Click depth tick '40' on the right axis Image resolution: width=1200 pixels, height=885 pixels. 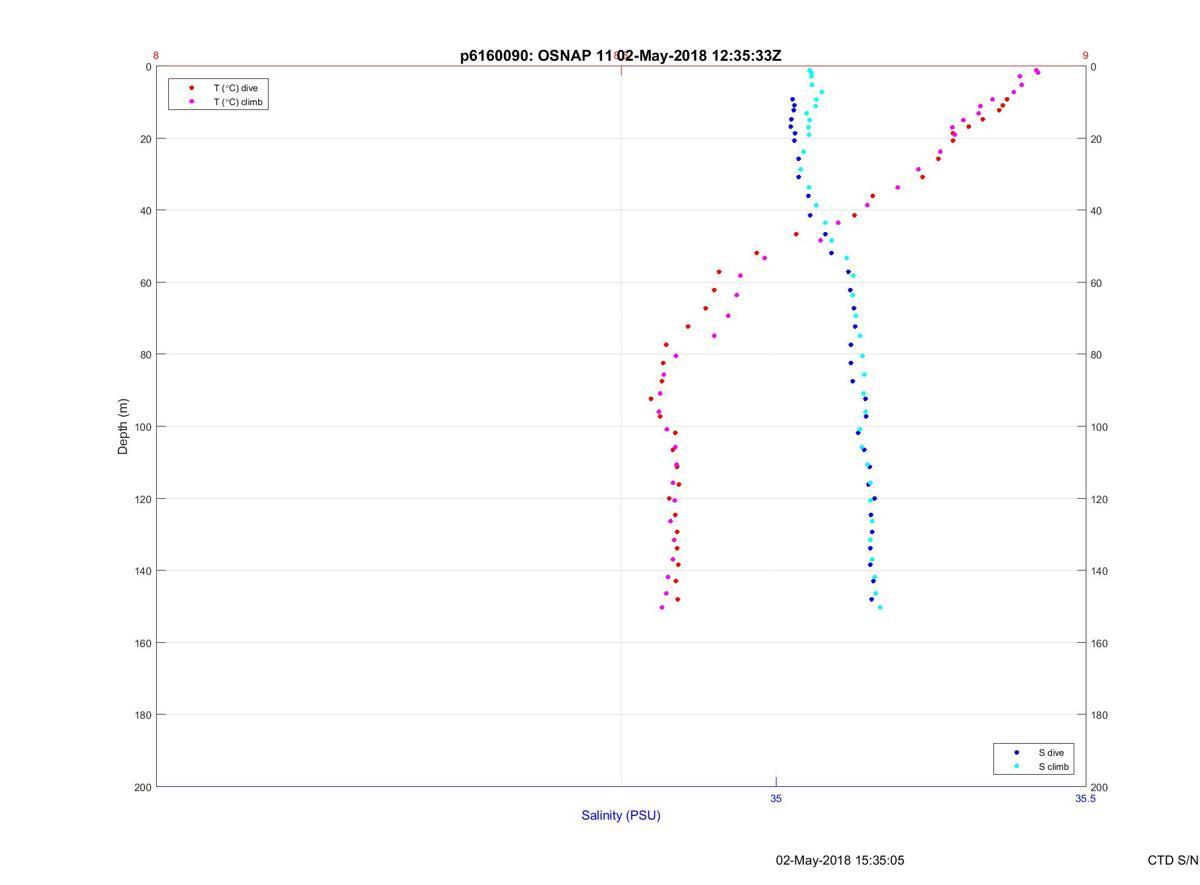click(x=1096, y=211)
